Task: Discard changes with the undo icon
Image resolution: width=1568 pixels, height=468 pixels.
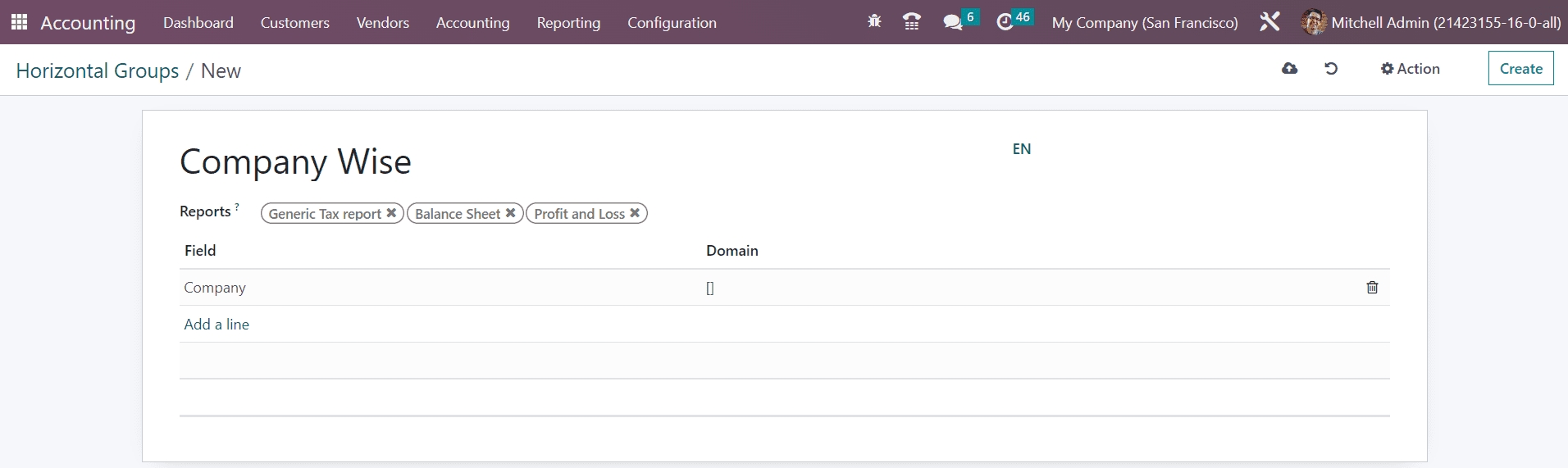Action: [x=1331, y=69]
